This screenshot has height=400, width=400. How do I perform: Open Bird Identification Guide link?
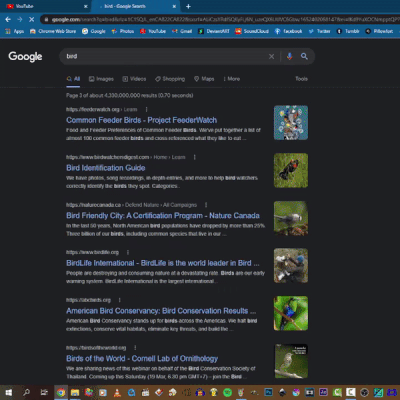[106, 168]
